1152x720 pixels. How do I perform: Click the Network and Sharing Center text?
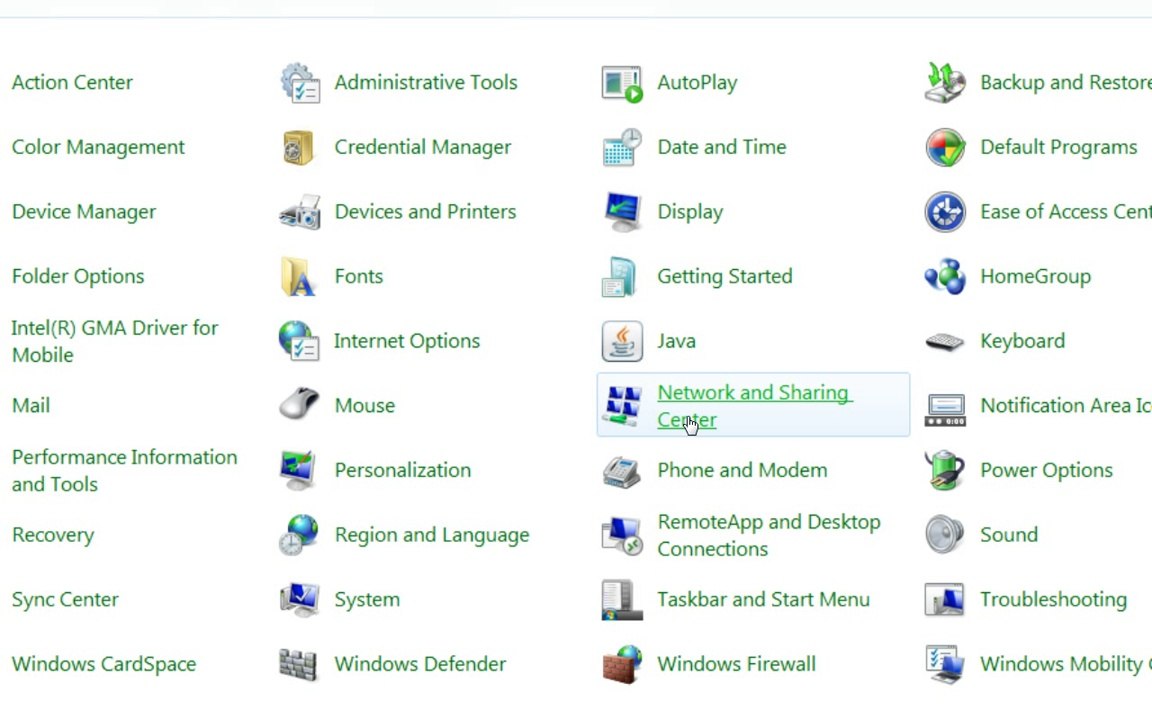tap(755, 406)
